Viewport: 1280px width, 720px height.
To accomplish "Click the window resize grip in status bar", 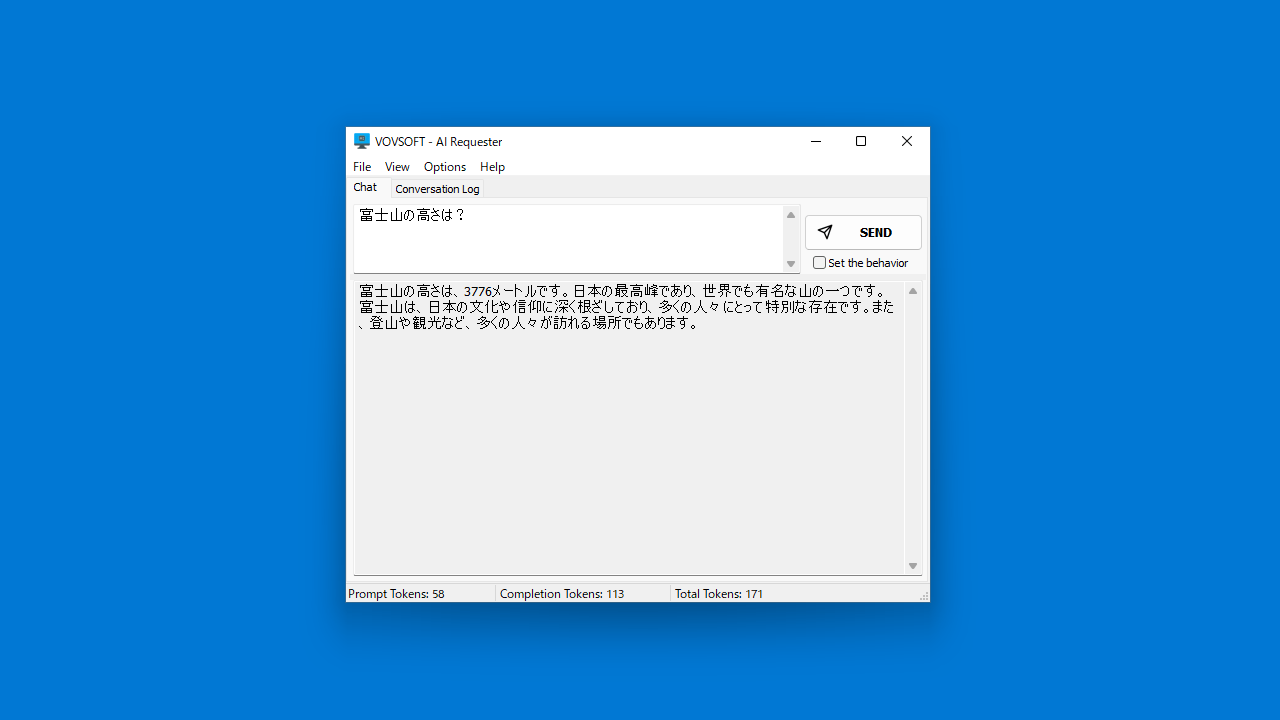I will (x=924, y=596).
